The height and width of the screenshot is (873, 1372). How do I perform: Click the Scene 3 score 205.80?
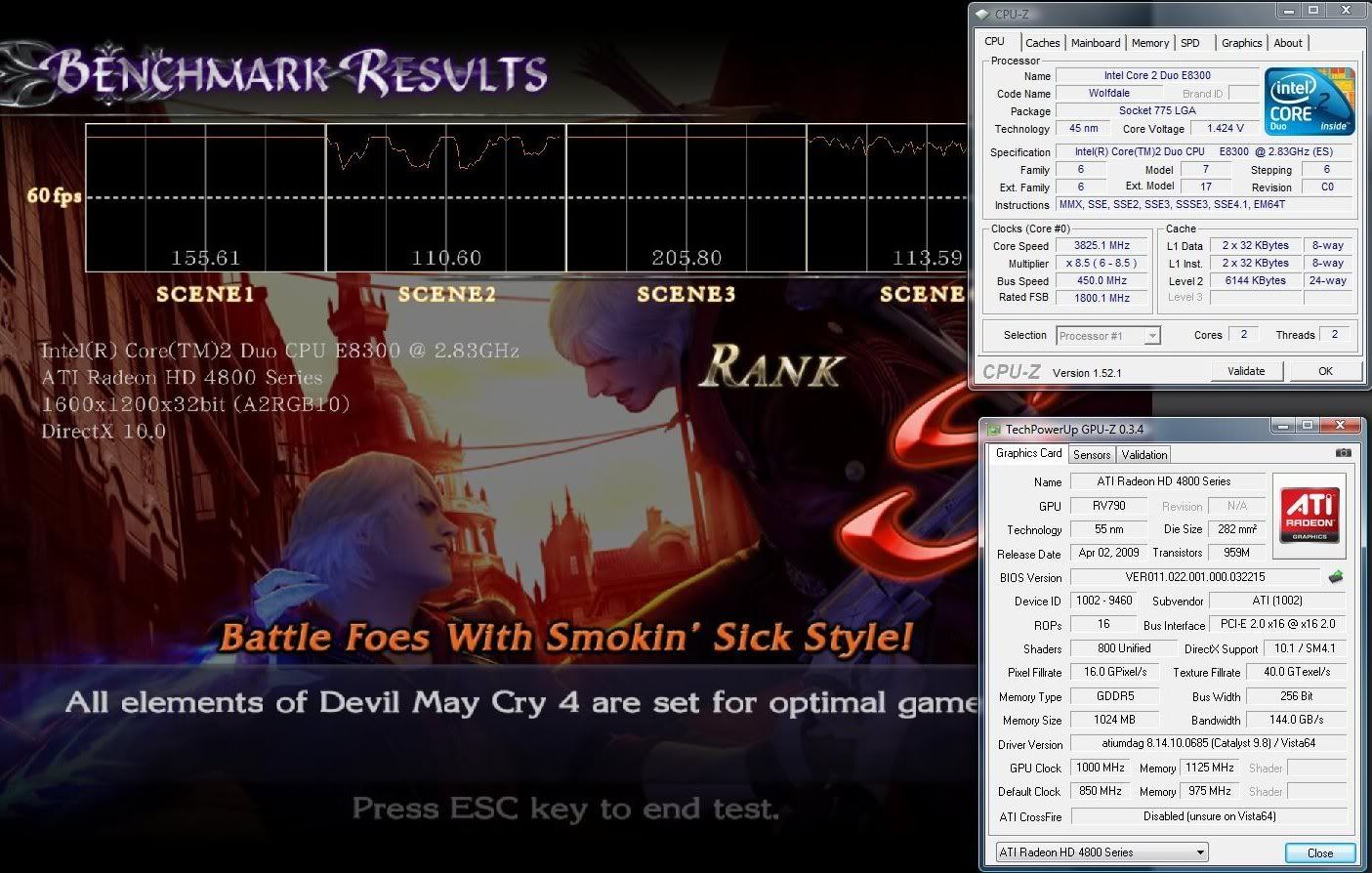[x=686, y=258]
